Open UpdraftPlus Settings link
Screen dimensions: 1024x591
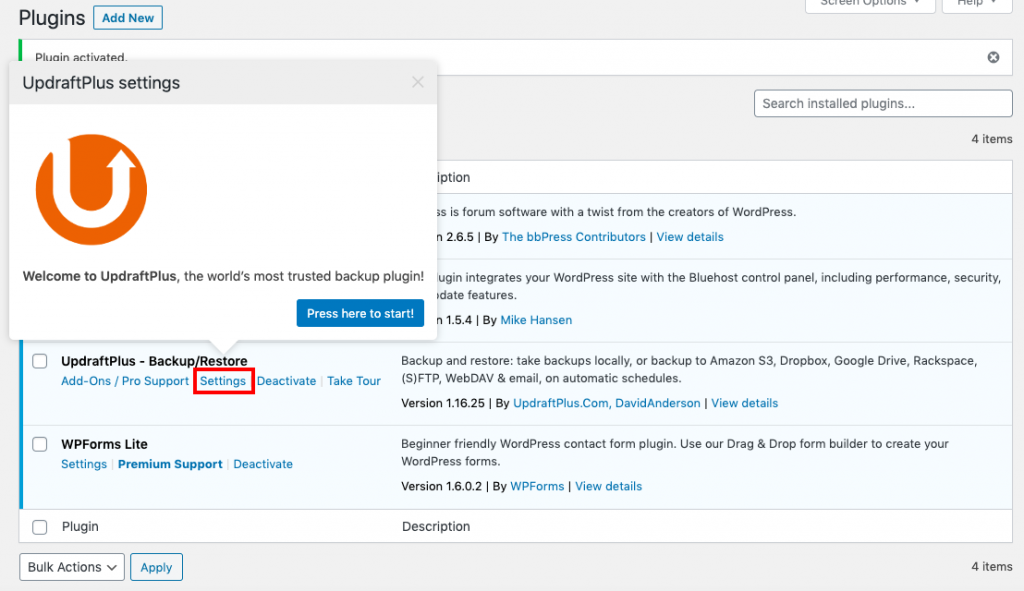point(223,381)
